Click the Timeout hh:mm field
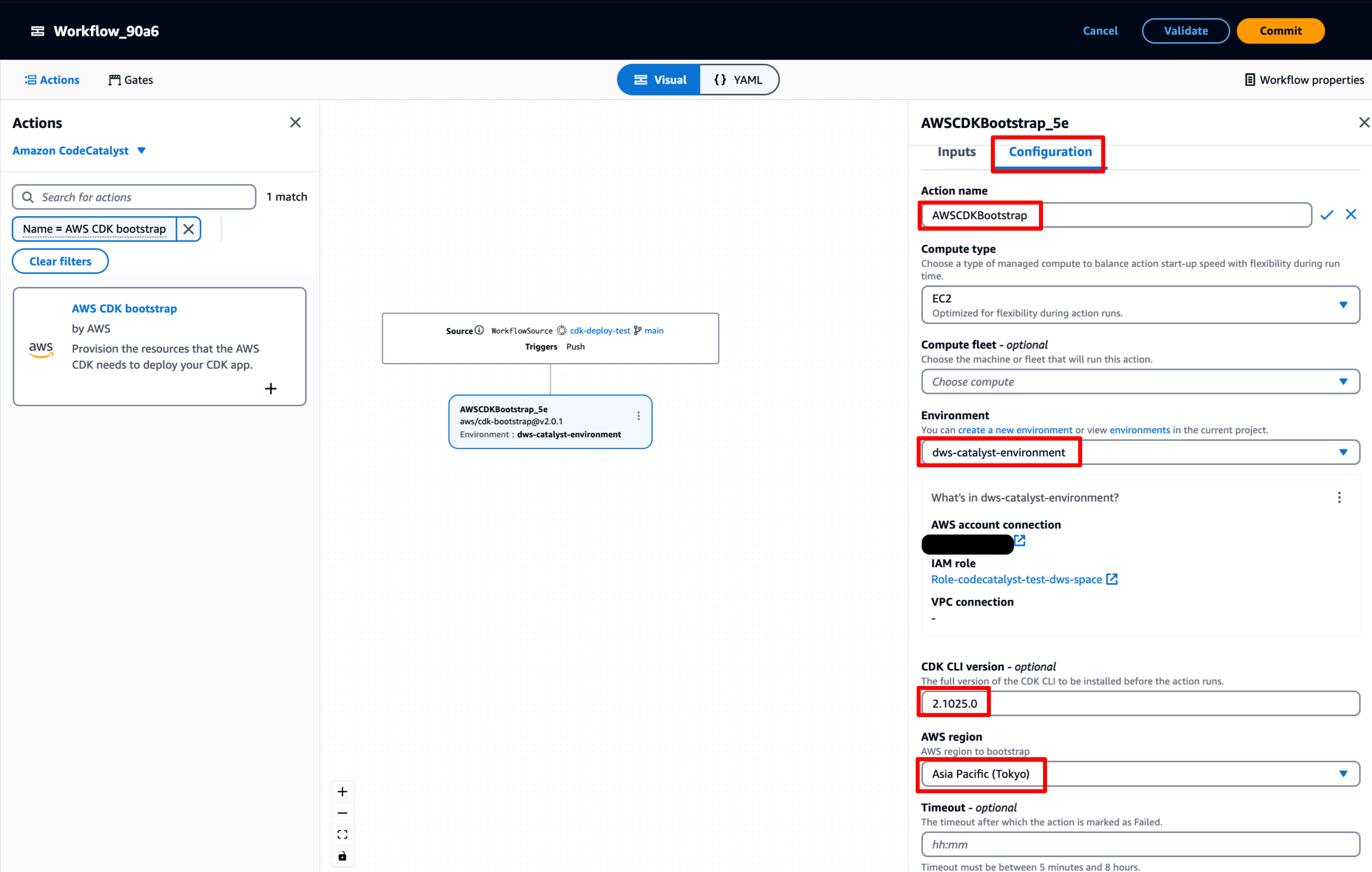Image resolution: width=1372 pixels, height=872 pixels. 1140,844
